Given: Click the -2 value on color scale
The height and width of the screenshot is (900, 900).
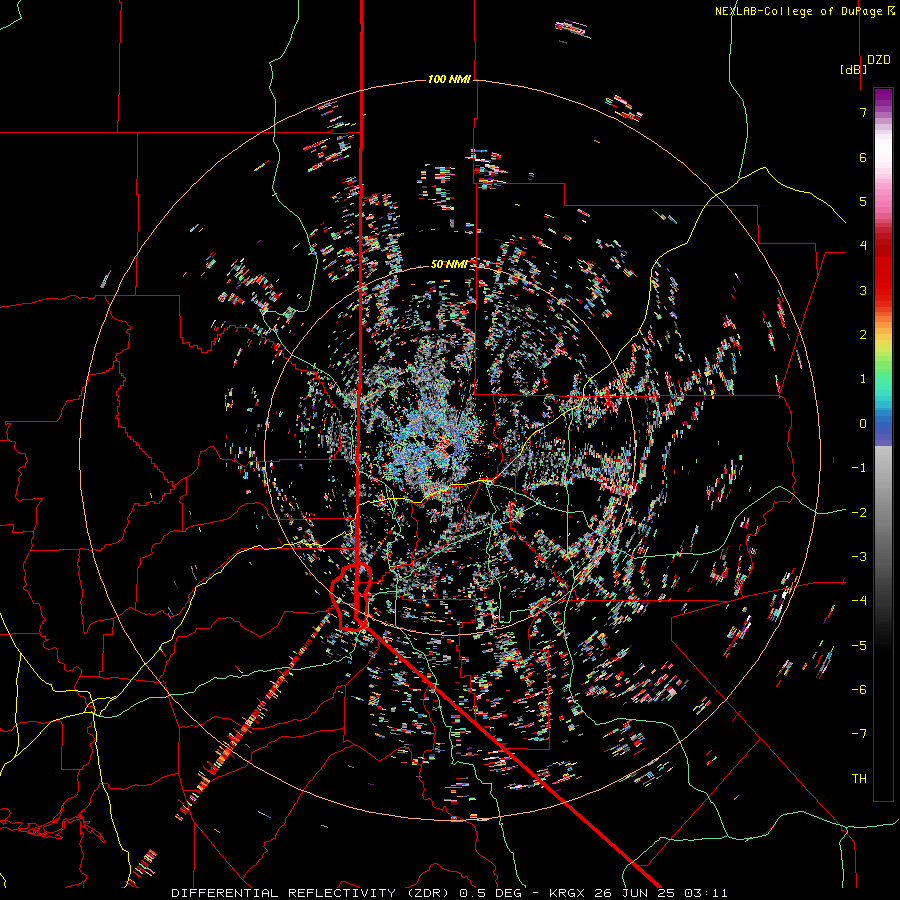Looking at the screenshot, I should [859, 513].
